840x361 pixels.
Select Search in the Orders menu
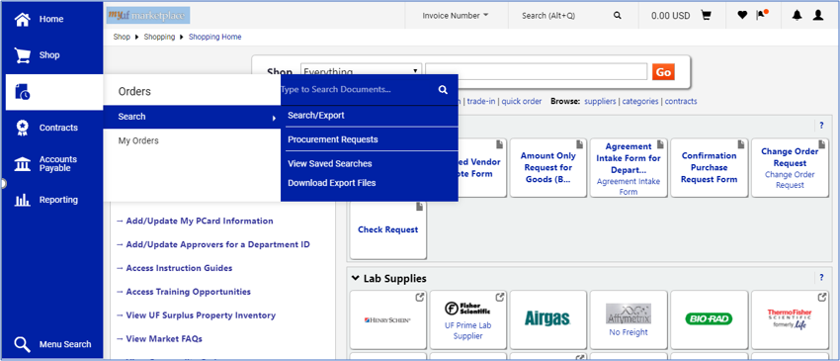tap(192, 117)
